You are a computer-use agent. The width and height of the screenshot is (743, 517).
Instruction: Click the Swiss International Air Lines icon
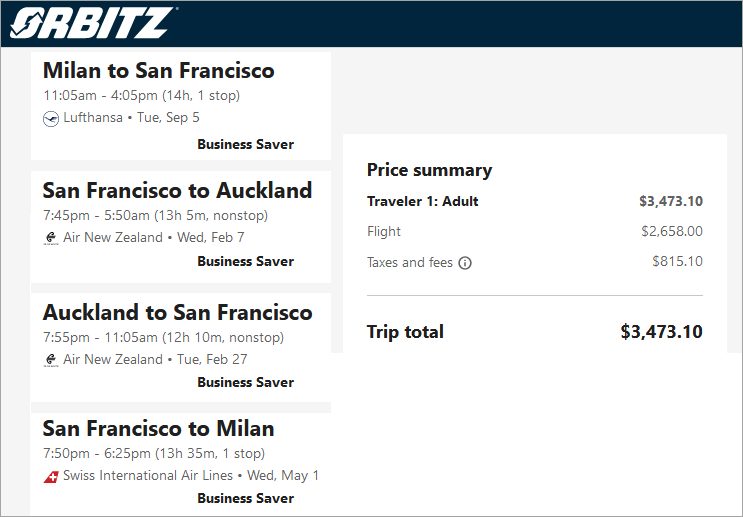(x=51, y=476)
